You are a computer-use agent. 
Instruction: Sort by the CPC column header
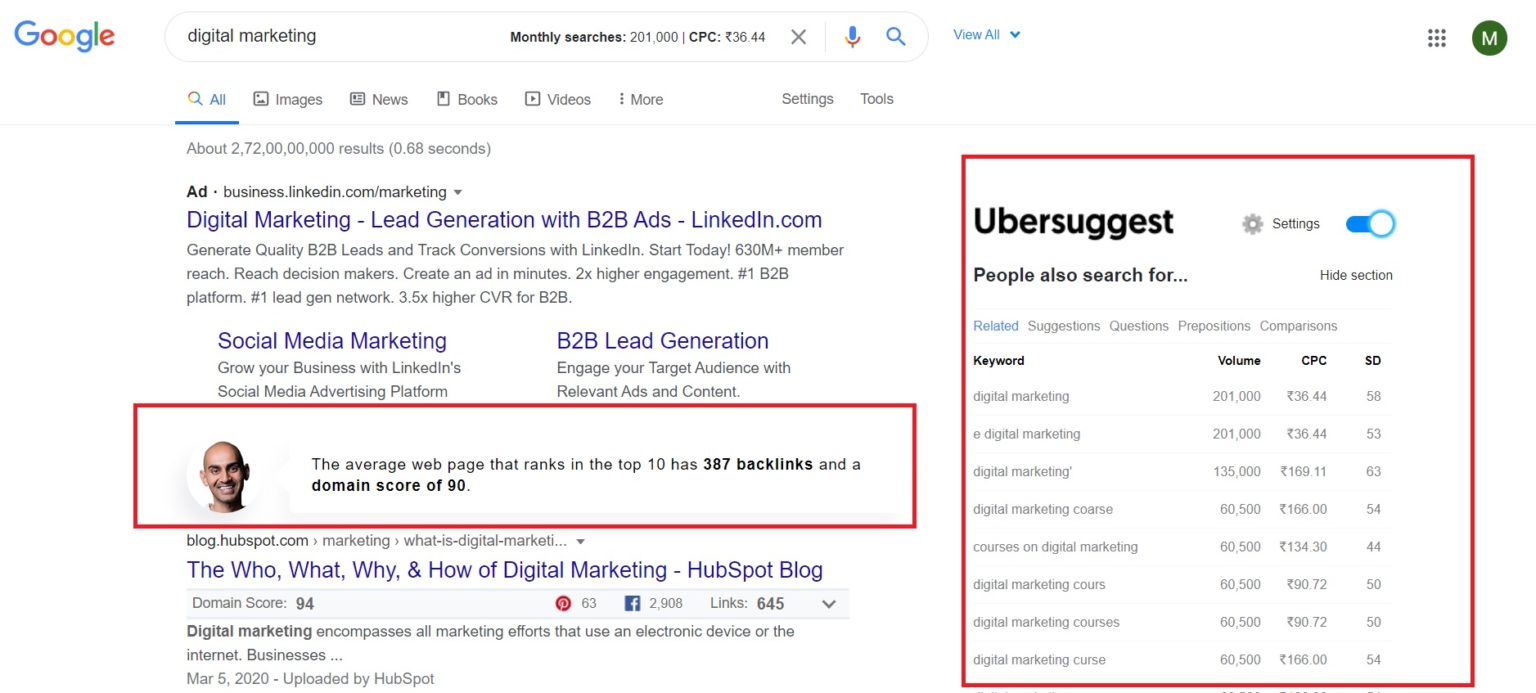[1314, 360]
